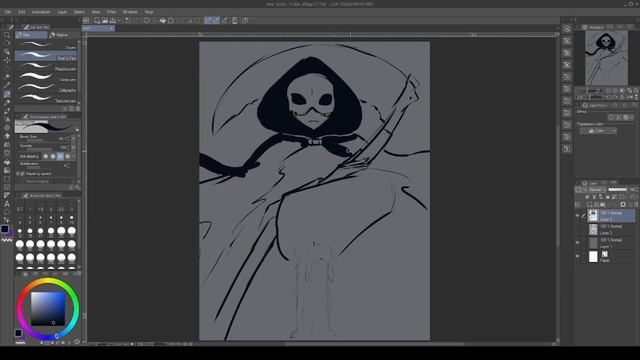640x360 pixels.
Task: Open the File menu
Action: pyautogui.click(x=8, y=12)
